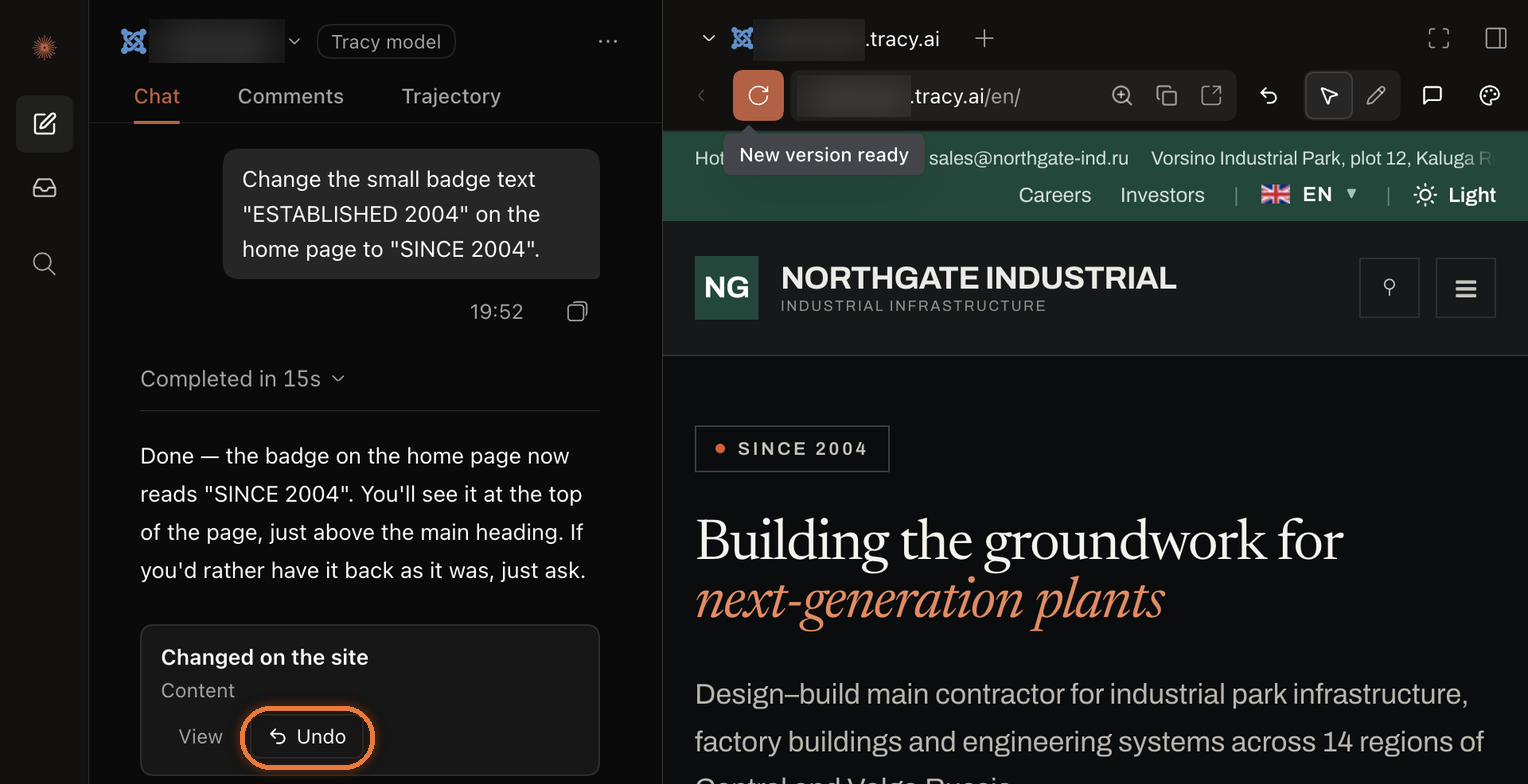Open the comment bubble tool
1528x784 pixels.
coord(1432,96)
